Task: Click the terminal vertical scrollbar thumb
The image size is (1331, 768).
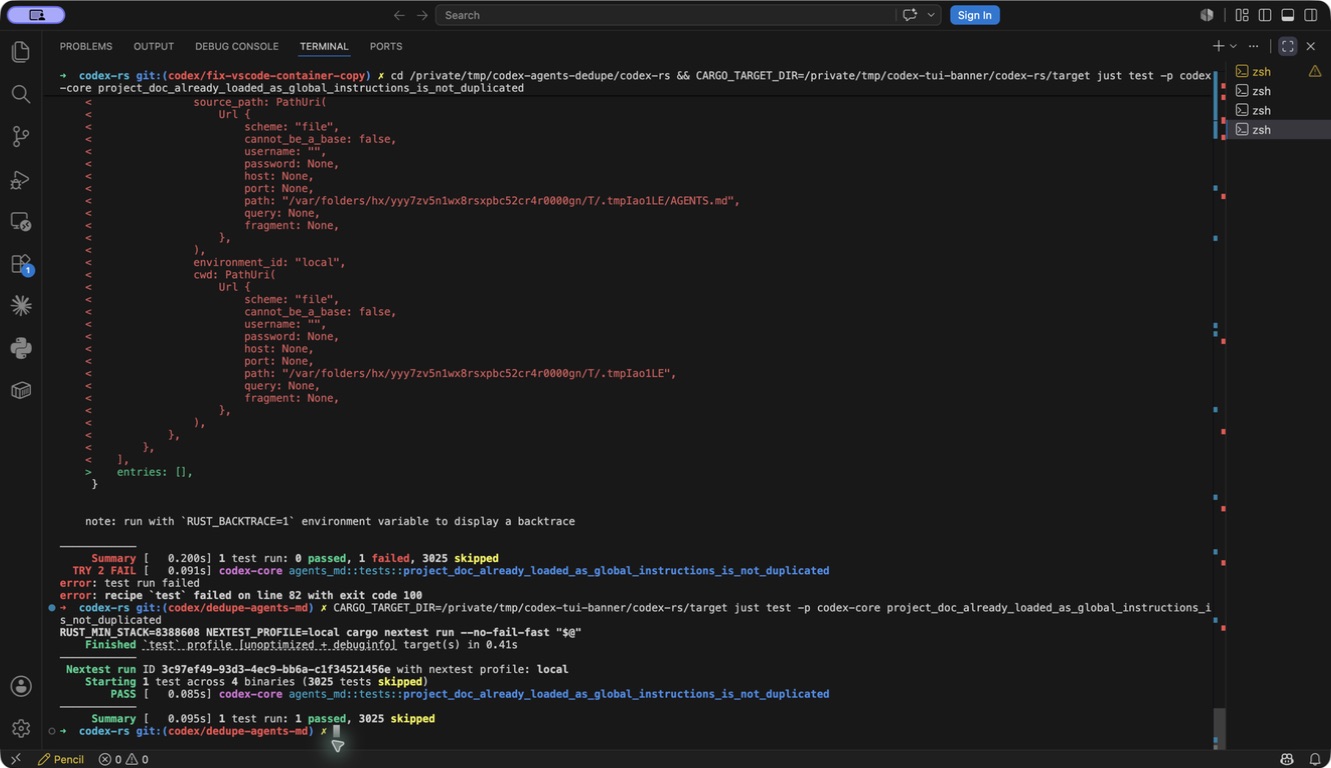Action: (x=1219, y=727)
